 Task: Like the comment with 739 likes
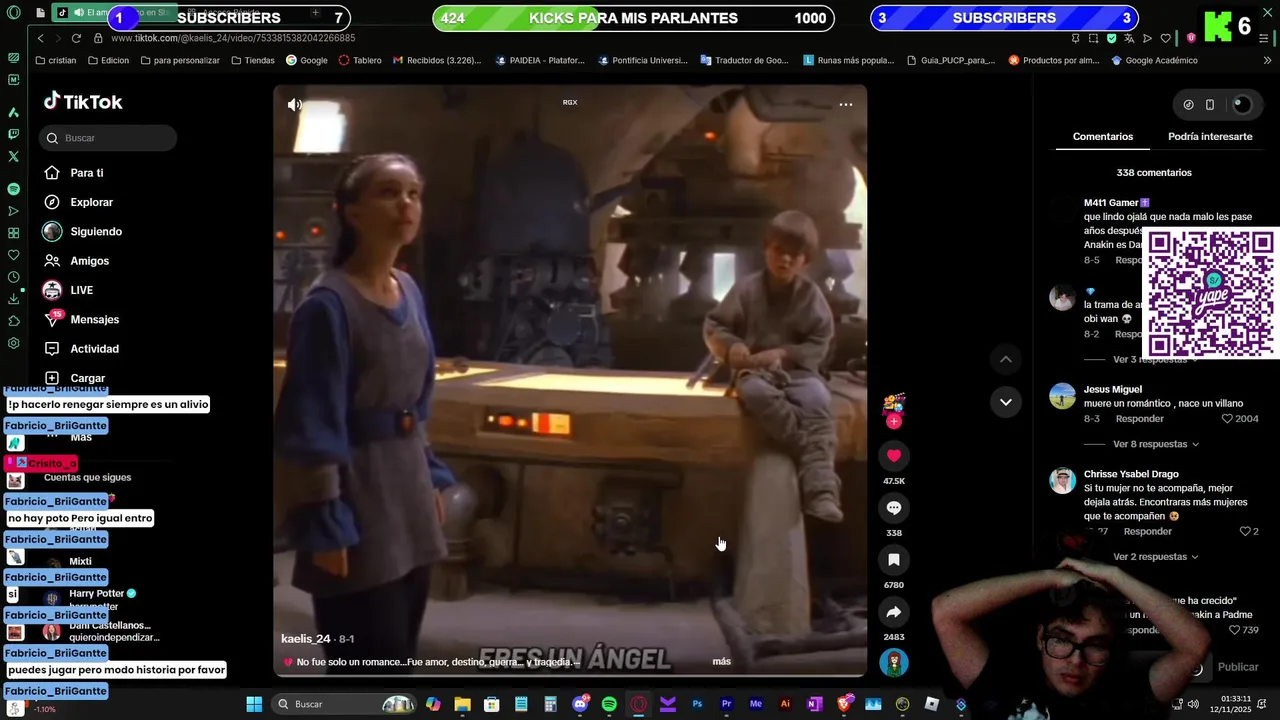1234,630
